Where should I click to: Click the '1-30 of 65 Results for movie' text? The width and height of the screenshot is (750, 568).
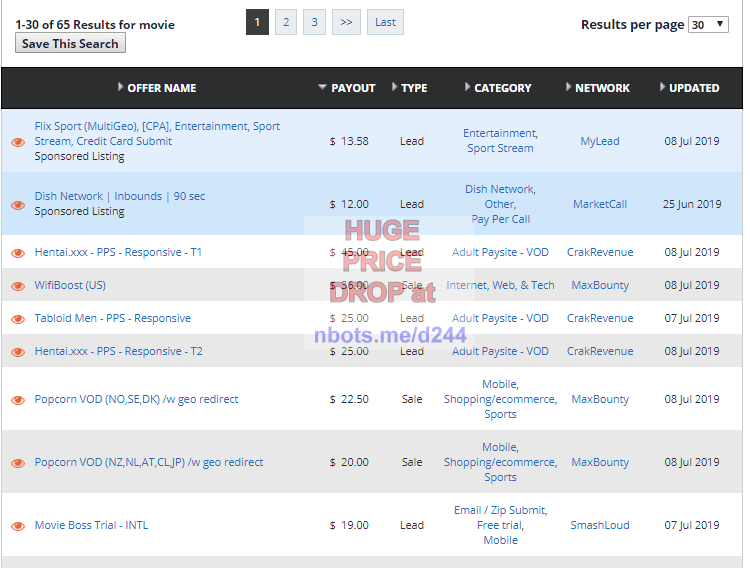pos(95,24)
